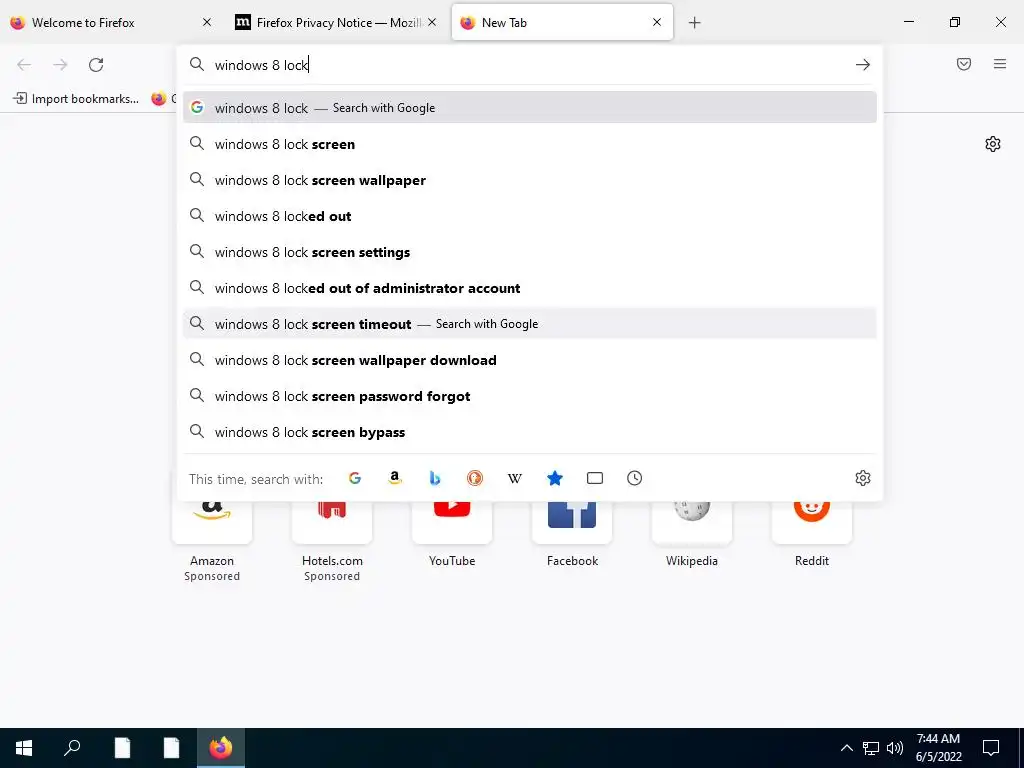This screenshot has height=768, width=1024.
Task: Choose suggestion 'windows 8 lock screen bypass'
Action: (x=530, y=432)
